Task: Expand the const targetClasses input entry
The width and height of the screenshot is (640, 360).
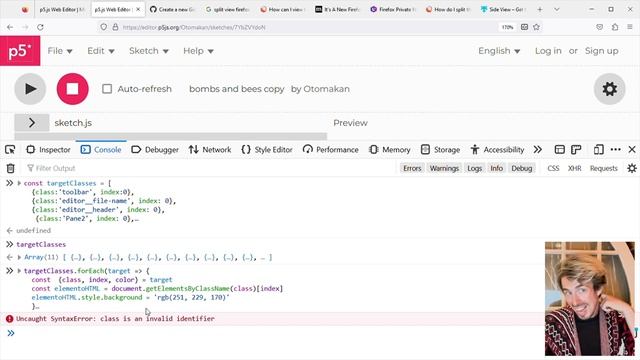Action: (x=19, y=183)
